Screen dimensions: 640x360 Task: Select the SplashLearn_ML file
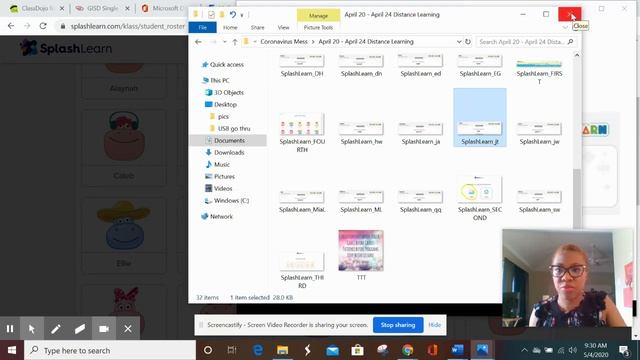361,202
